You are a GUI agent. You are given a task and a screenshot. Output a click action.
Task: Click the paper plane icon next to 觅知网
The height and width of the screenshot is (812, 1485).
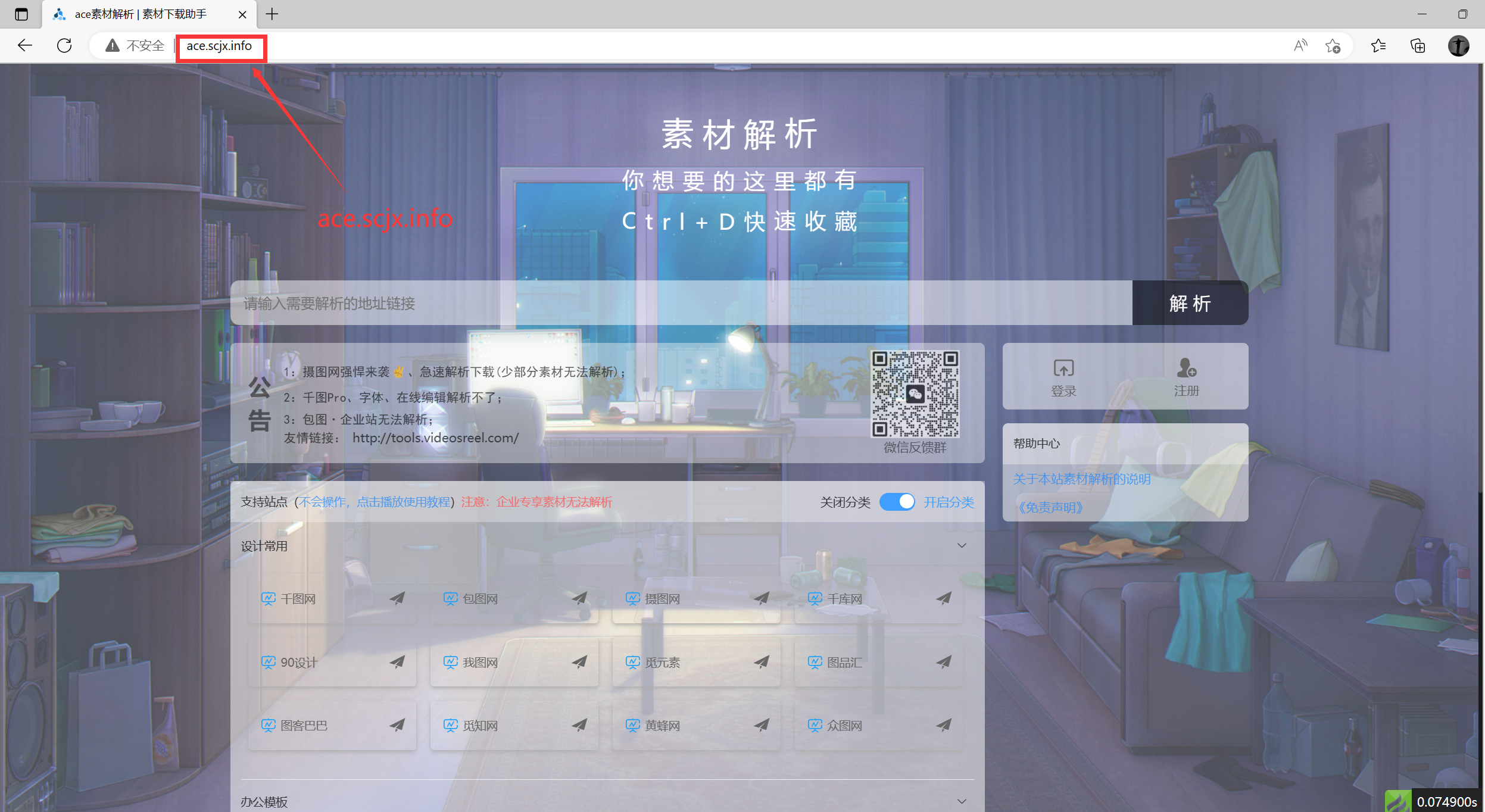[x=579, y=725]
